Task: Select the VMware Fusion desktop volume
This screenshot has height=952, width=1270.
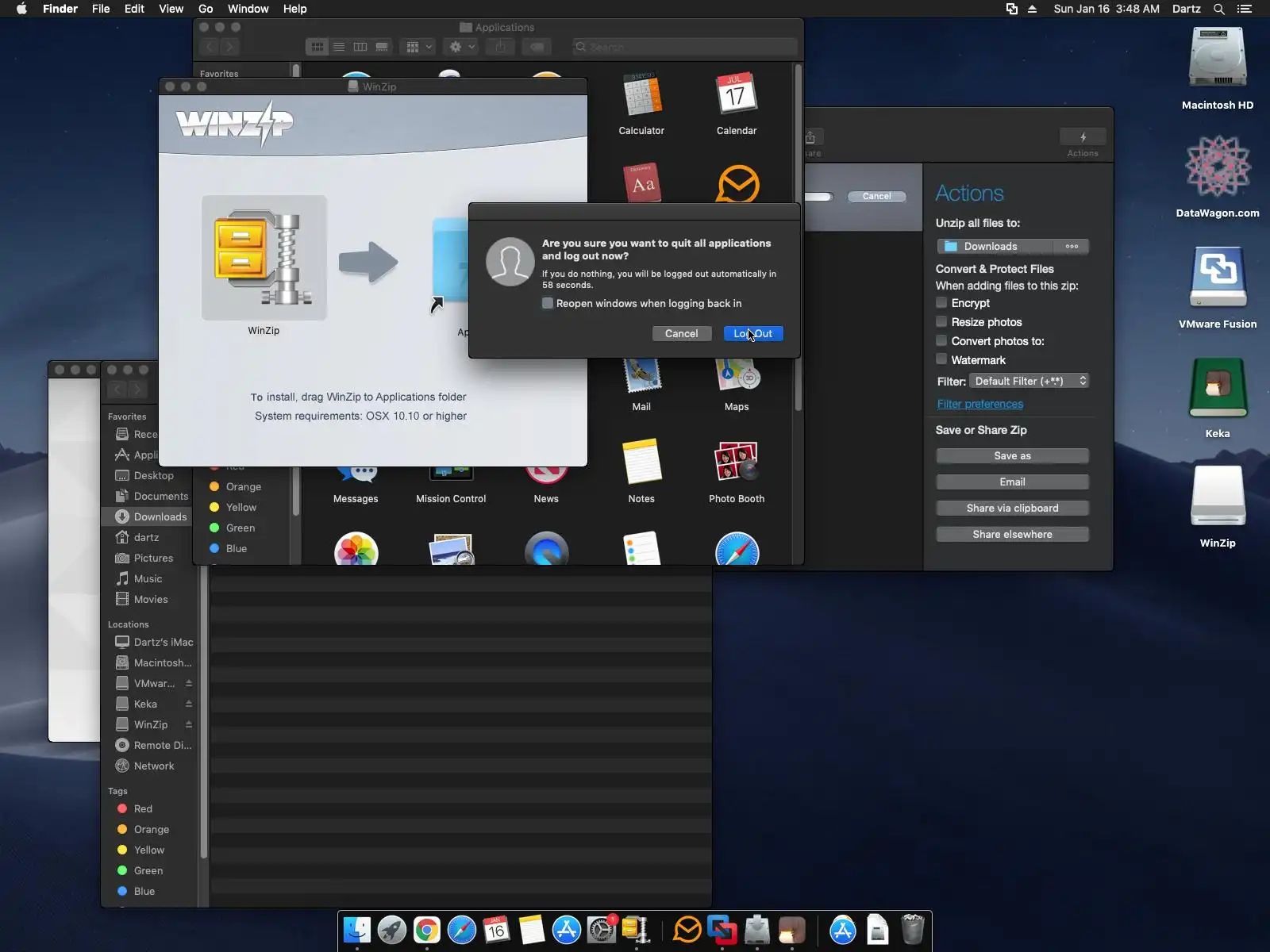Action: point(1218,277)
